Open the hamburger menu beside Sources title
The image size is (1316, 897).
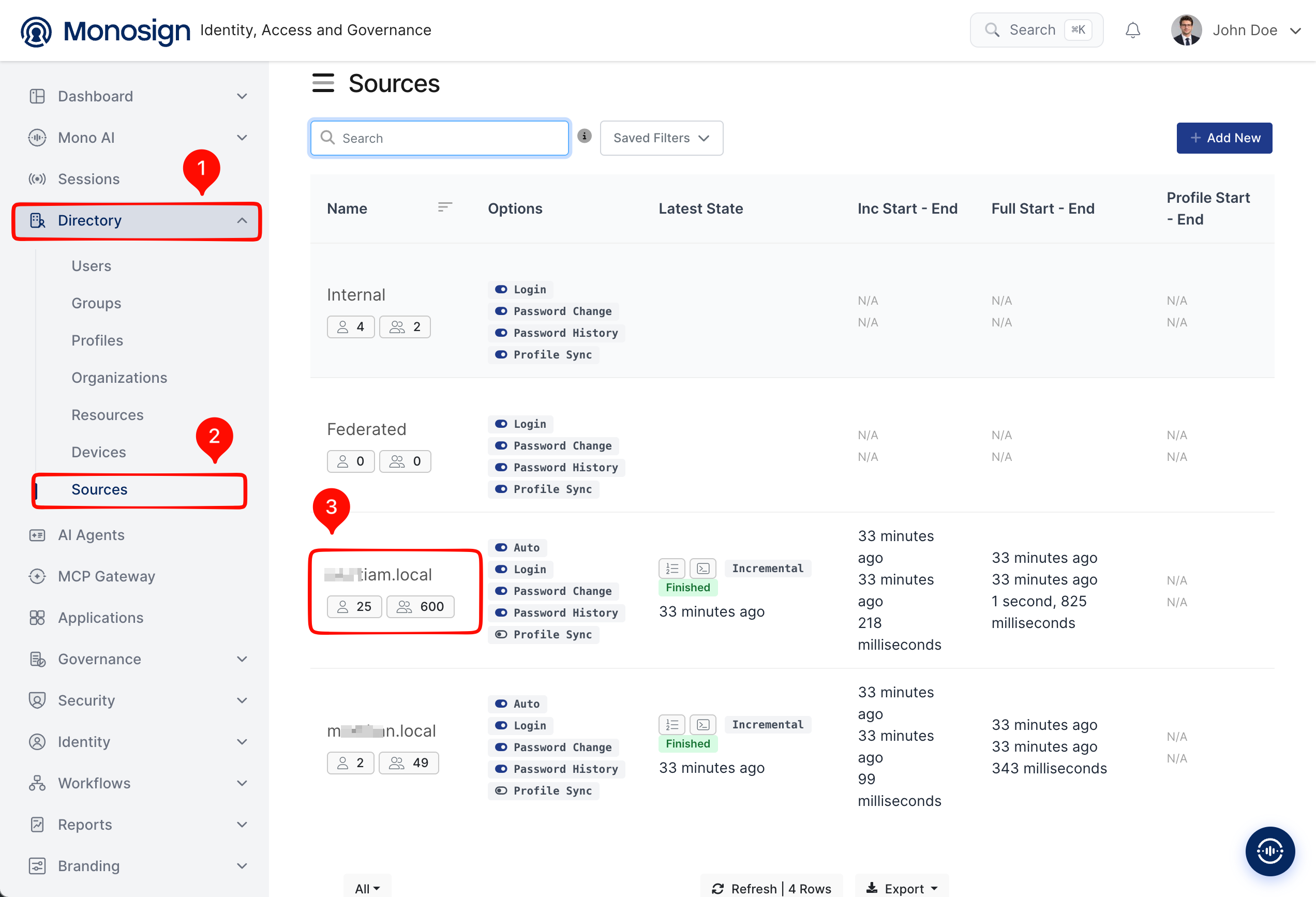[x=323, y=83]
